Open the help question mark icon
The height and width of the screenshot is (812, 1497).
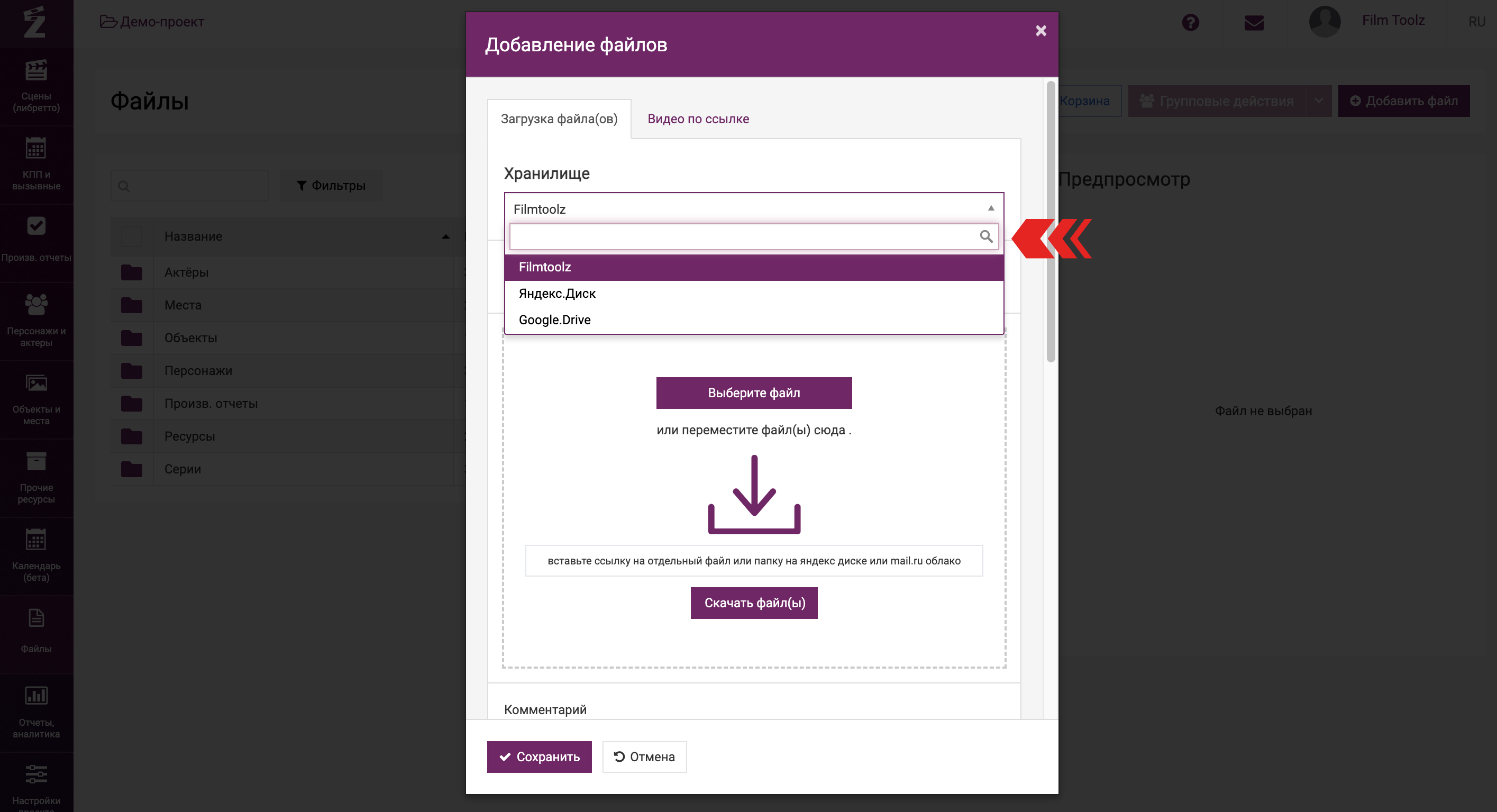(x=1190, y=23)
